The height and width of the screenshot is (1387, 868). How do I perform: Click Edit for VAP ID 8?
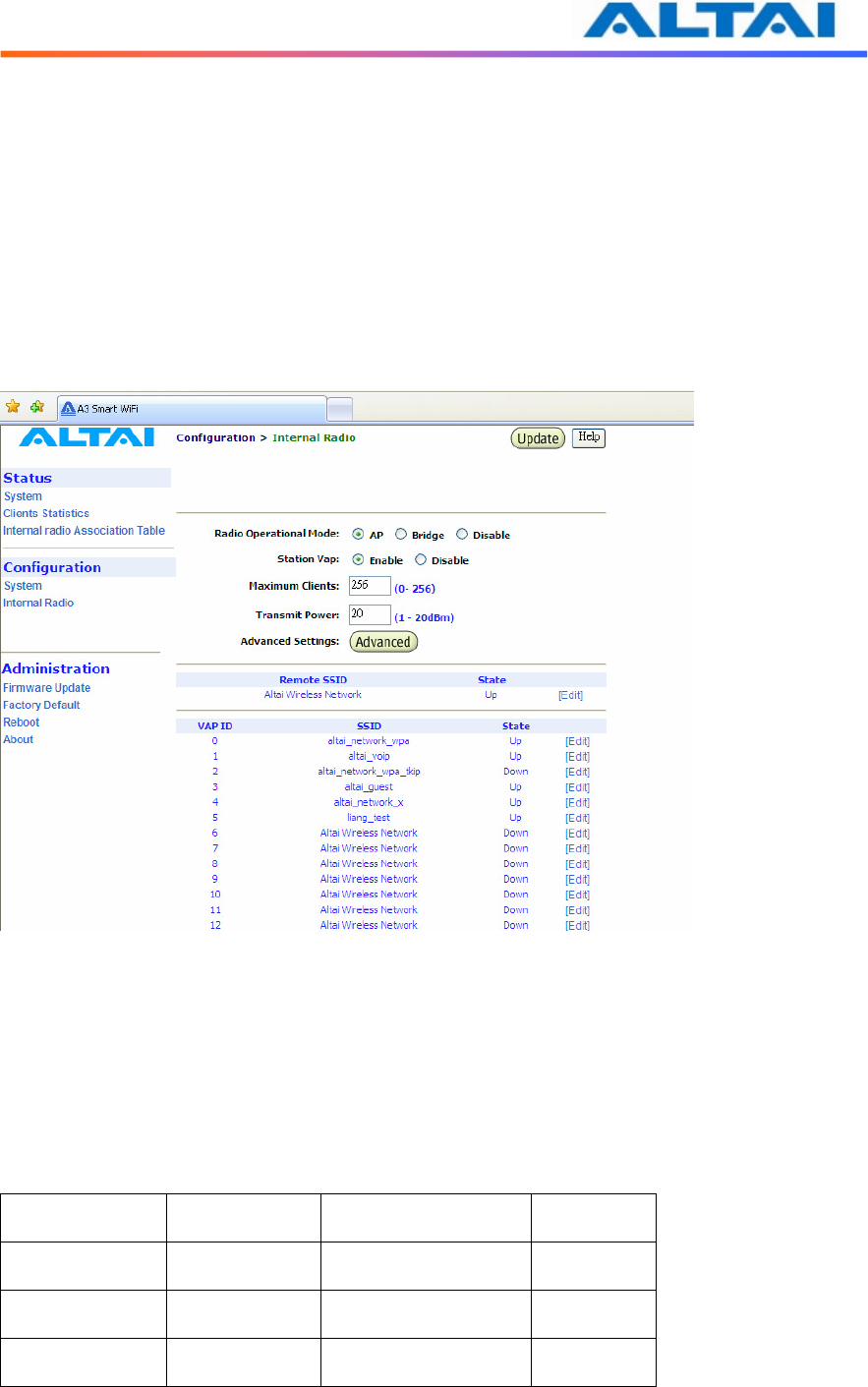[x=577, y=864]
